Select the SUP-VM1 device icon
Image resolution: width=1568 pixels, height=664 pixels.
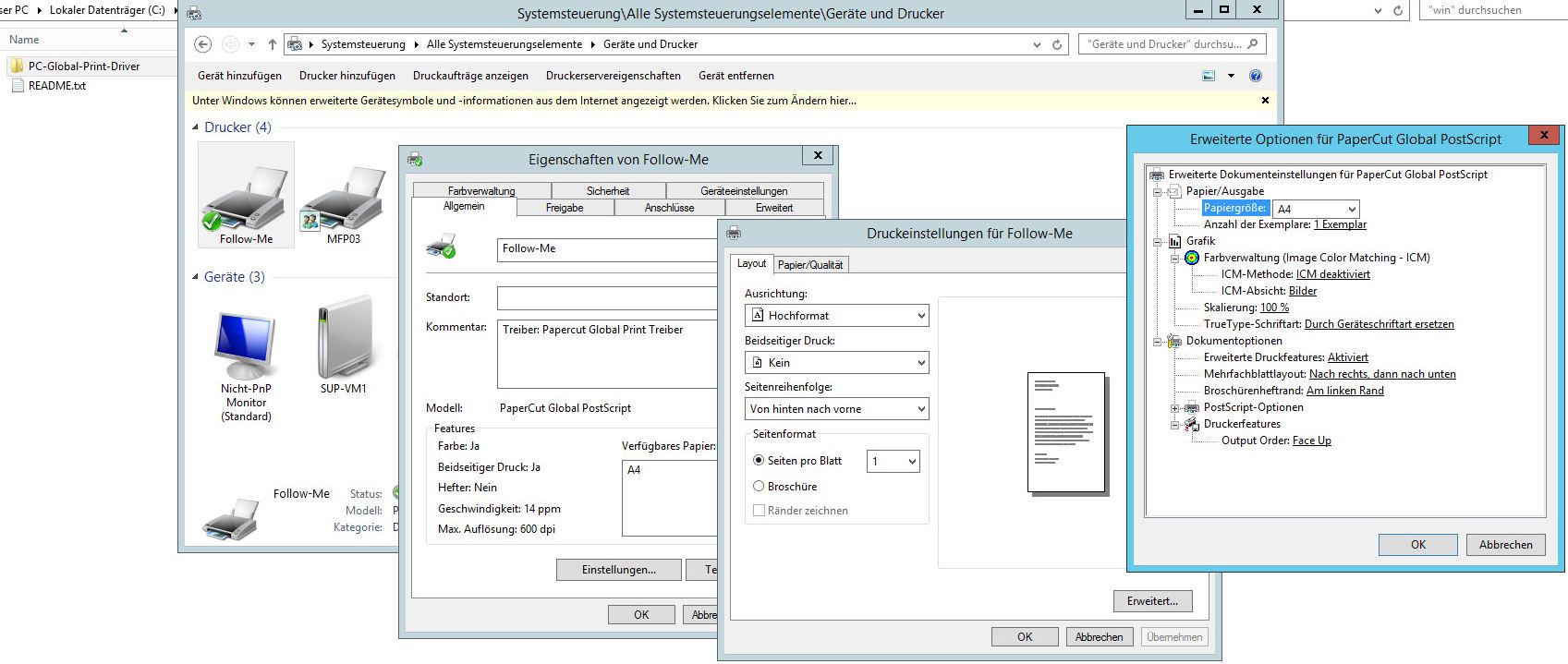coord(343,340)
